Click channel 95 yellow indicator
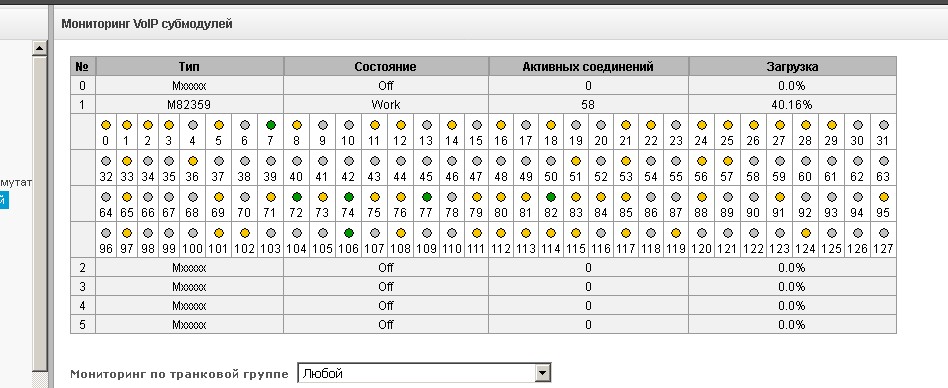Viewport: 948px width, 388px height. click(884, 197)
